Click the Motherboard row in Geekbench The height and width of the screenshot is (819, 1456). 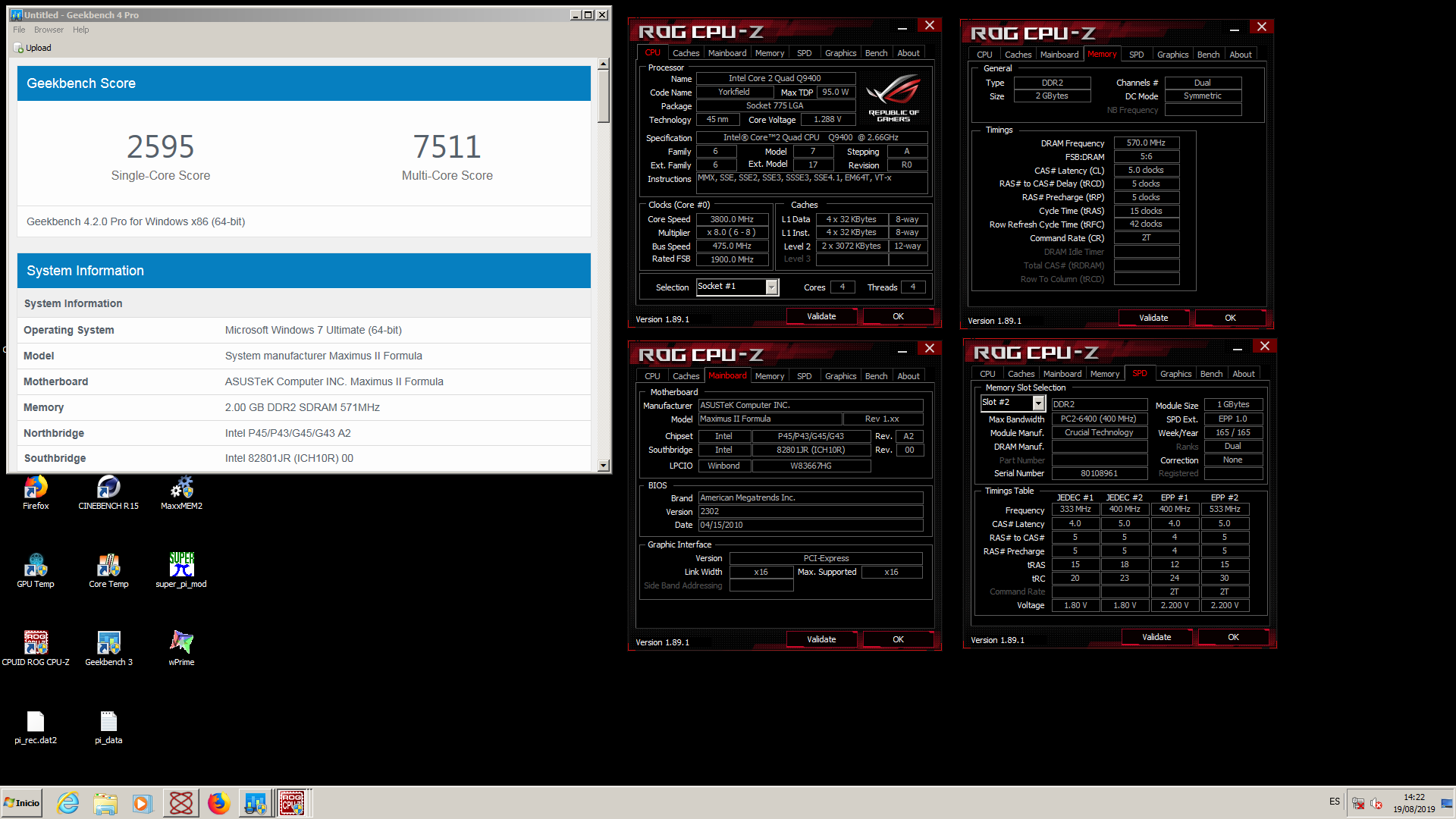click(x=304, y=381)
